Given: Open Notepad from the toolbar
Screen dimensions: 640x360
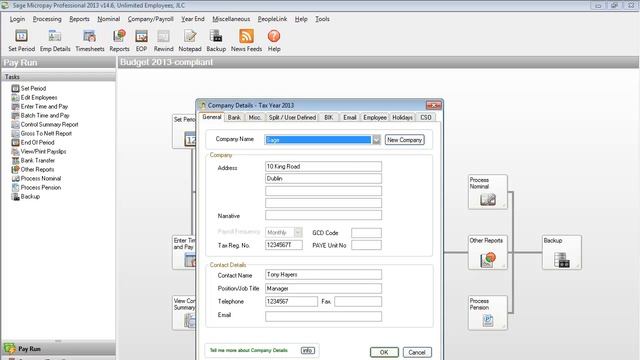Looking at the screenshot, I should [190, 40].
